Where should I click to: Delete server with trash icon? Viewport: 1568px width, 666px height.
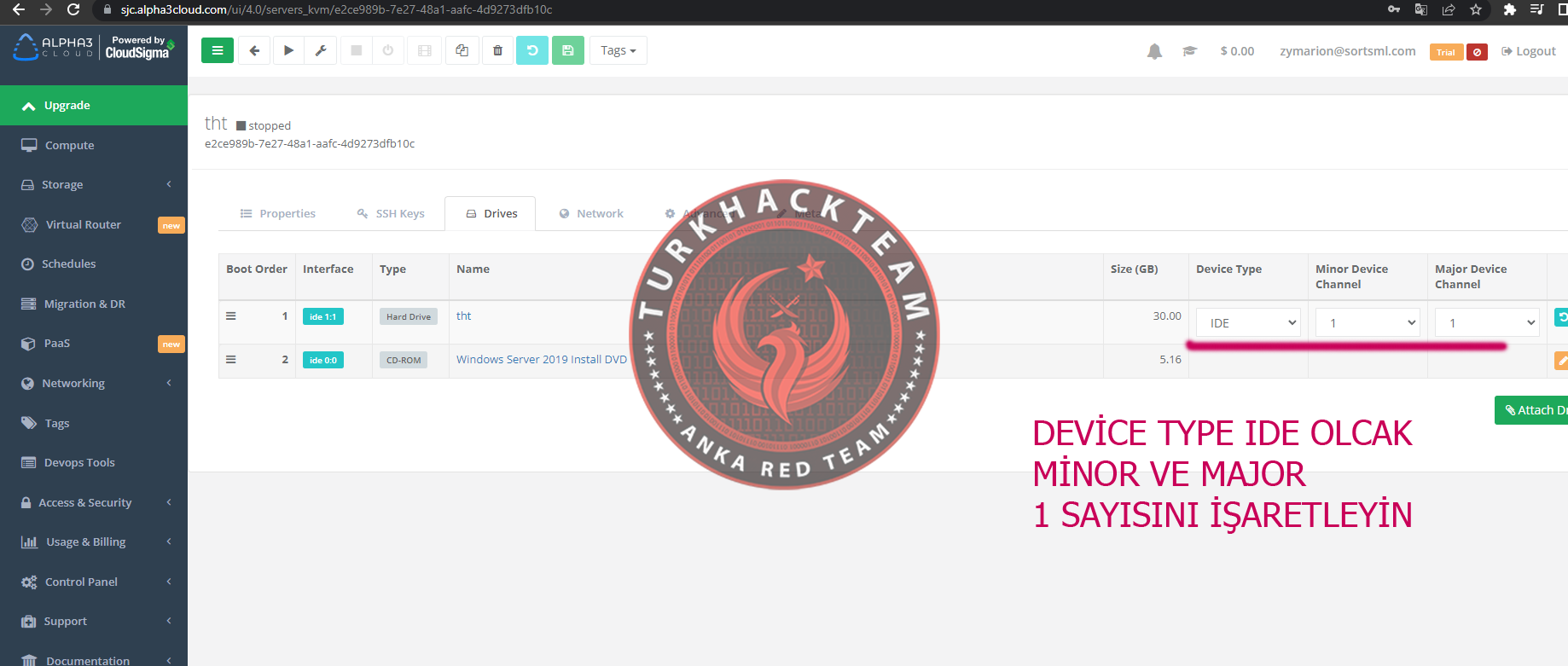tap(498, 50)
